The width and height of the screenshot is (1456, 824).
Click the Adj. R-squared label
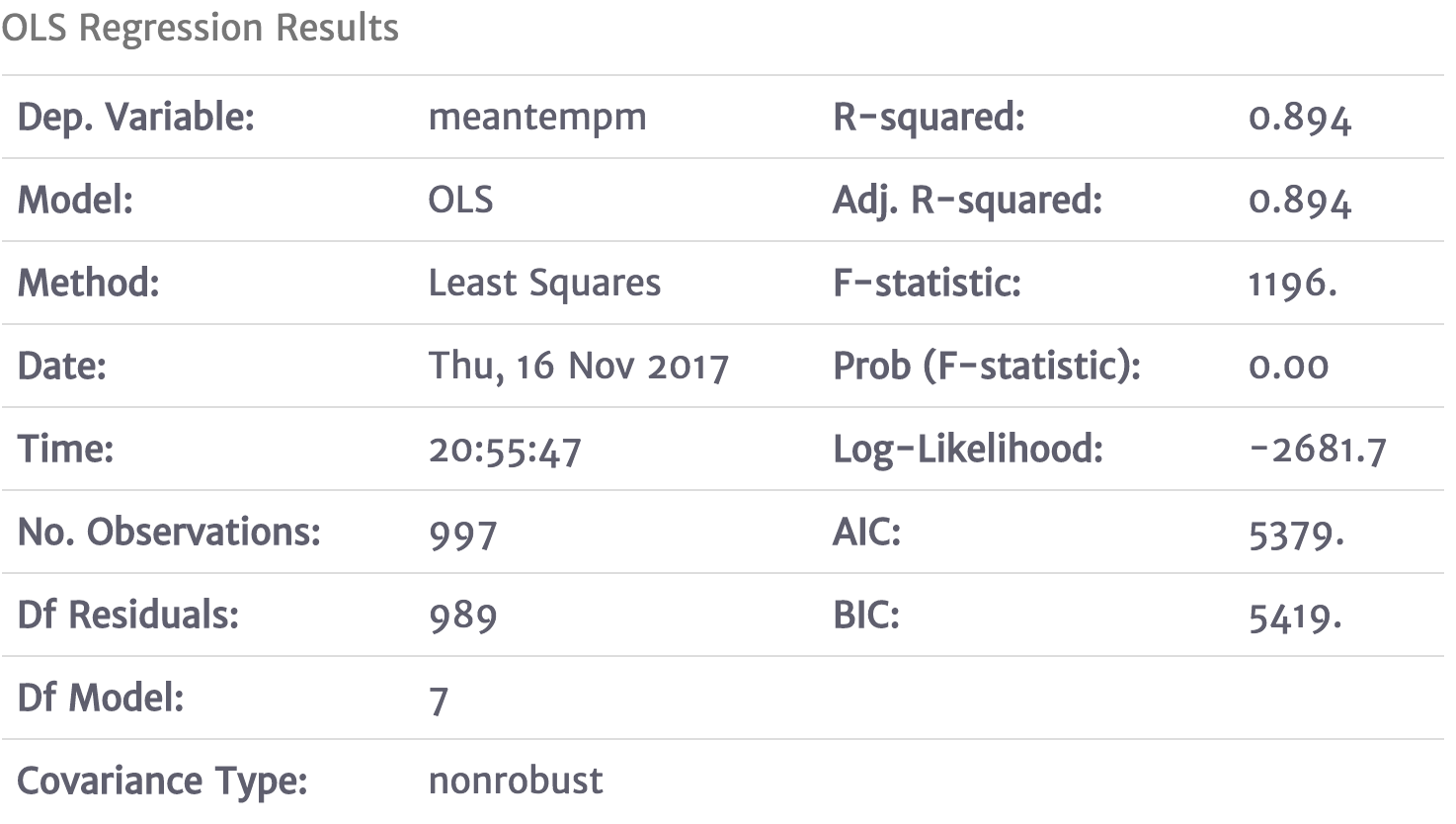click(x=968, y=201)
